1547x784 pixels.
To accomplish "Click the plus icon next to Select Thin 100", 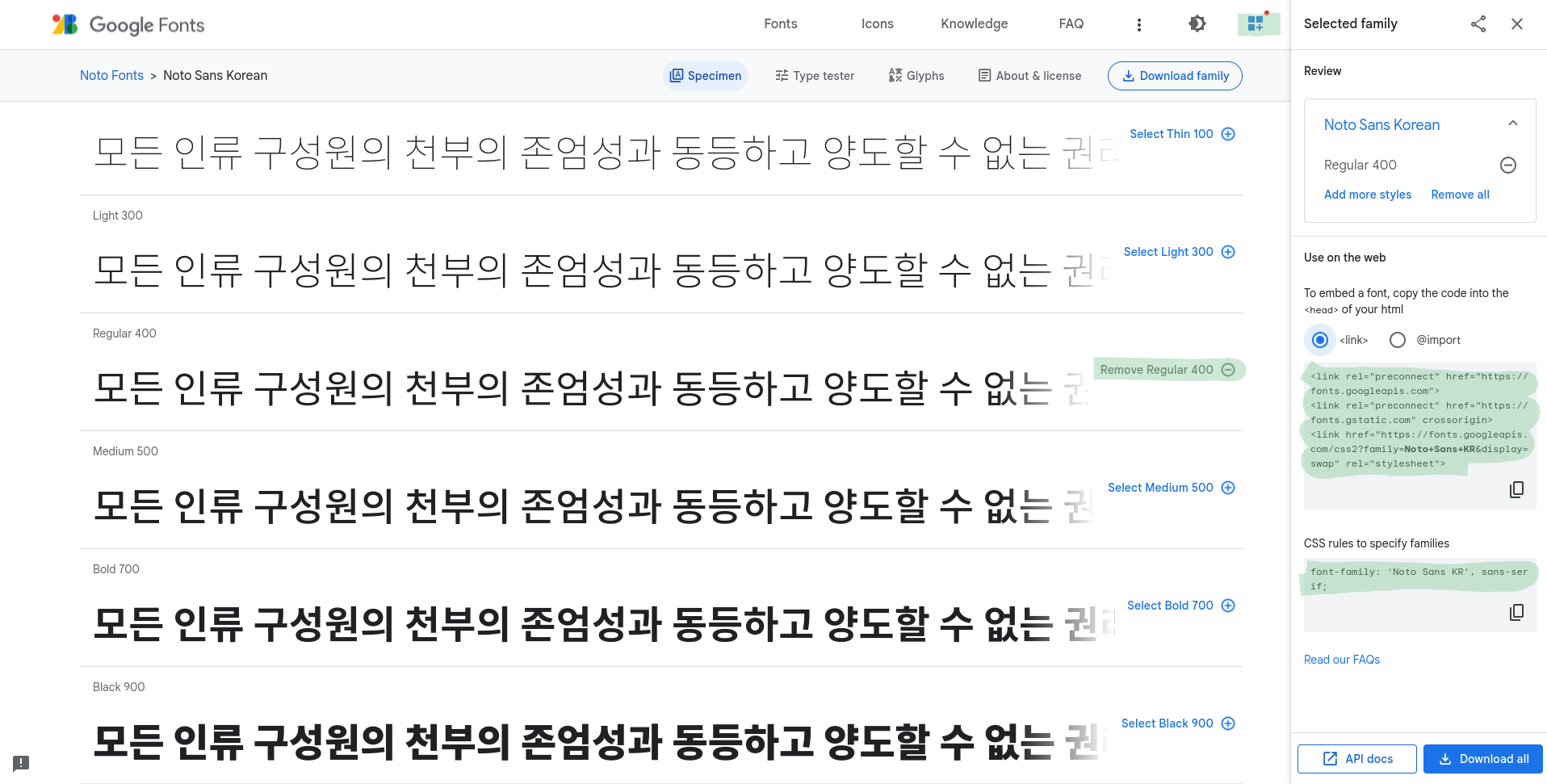I will point(1228,134).
